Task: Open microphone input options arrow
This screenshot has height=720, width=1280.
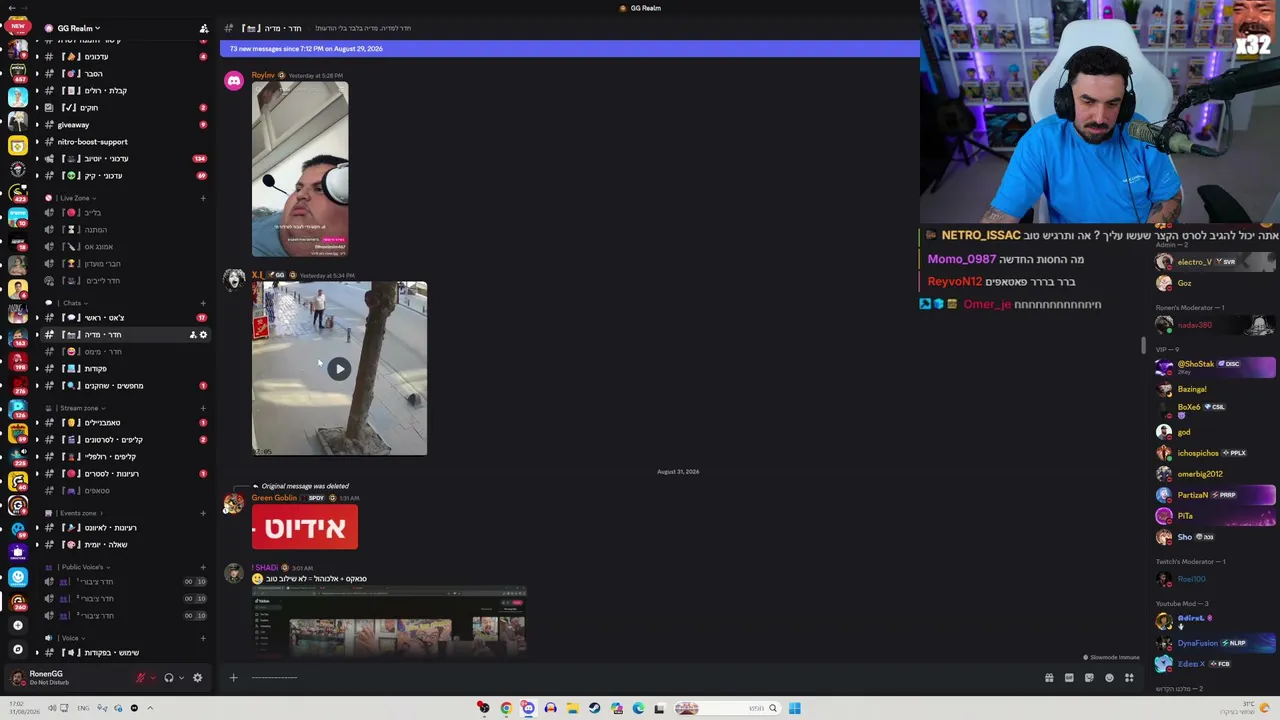Action: click(x=152, y=678)
